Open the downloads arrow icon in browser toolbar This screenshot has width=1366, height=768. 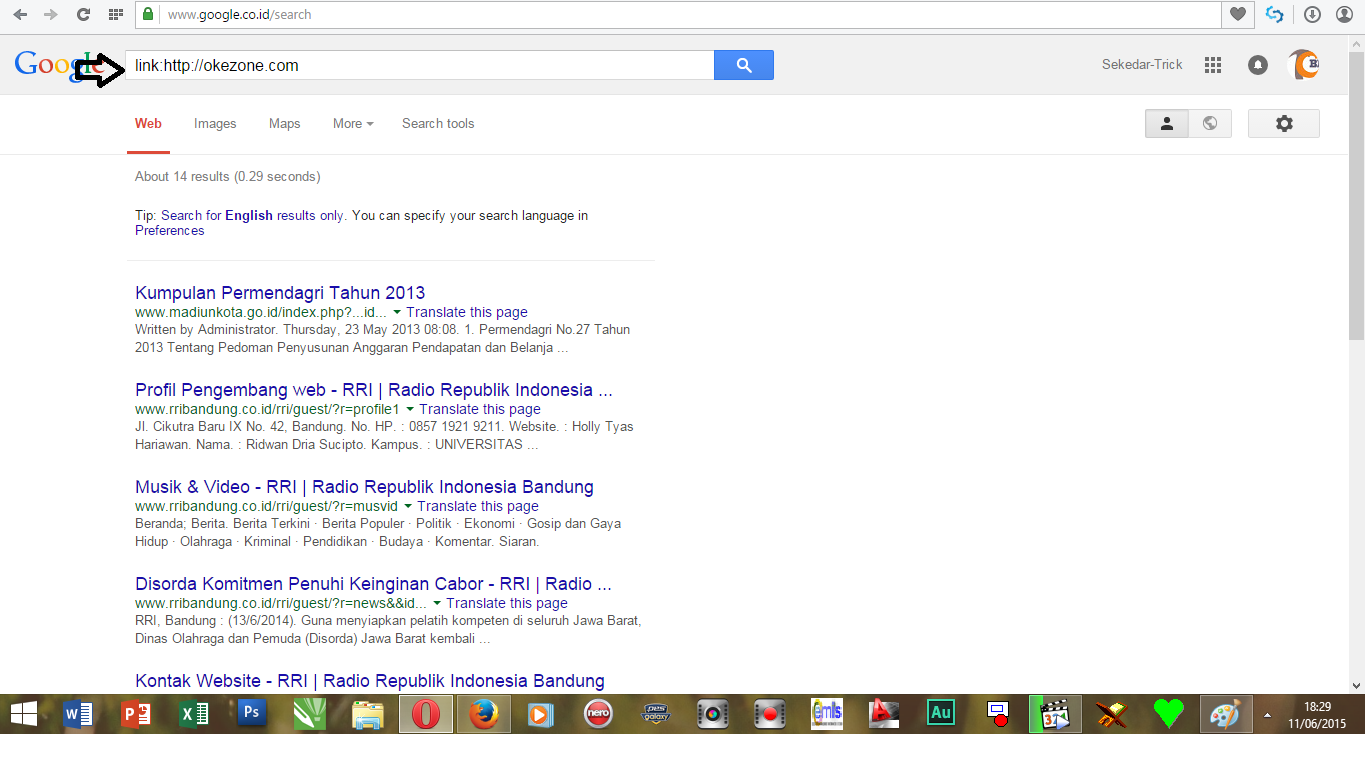(1313, 14)
